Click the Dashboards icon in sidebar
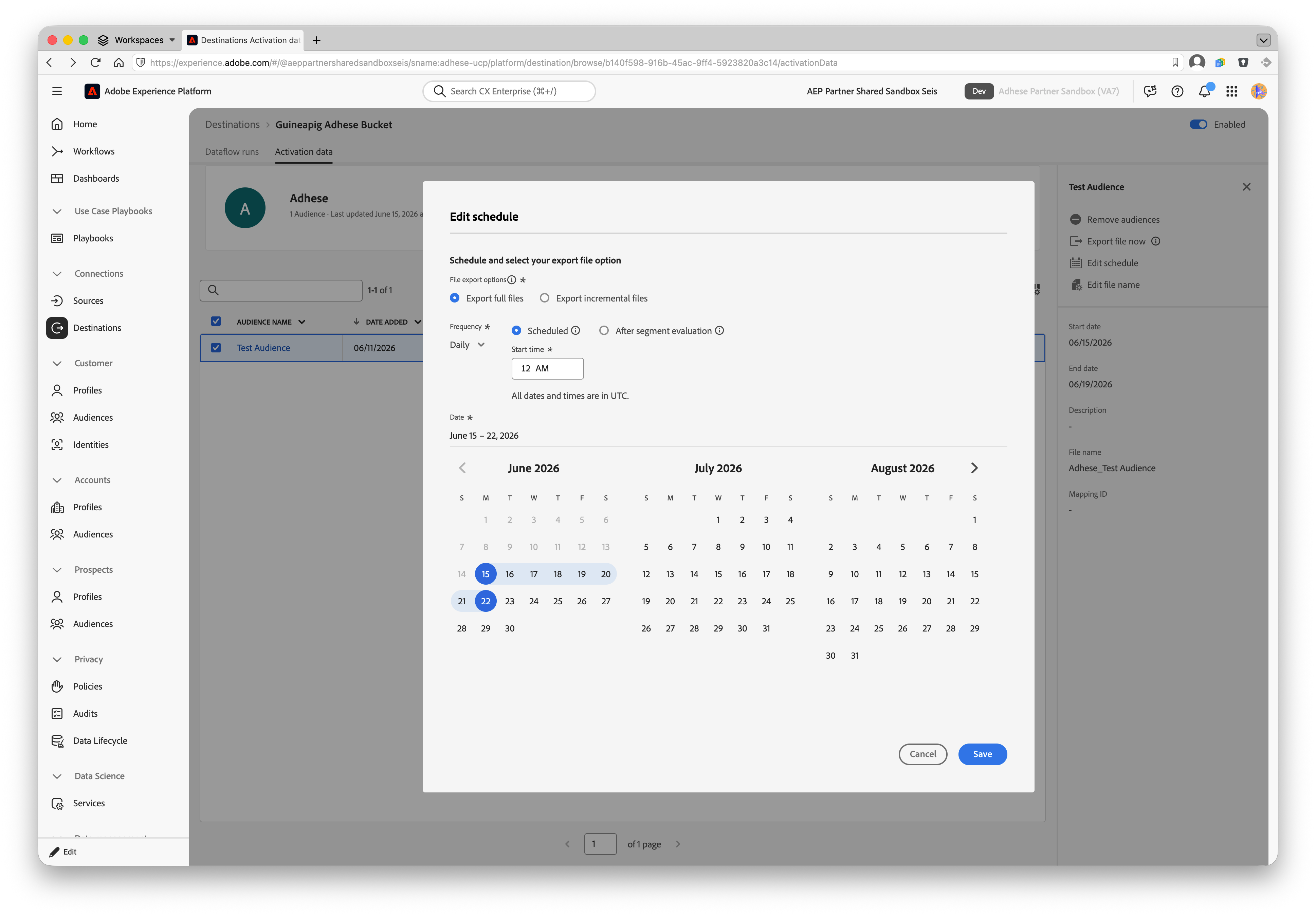Screen dimensions: 1316x916 pyautogui.click(x=57, y=178)
